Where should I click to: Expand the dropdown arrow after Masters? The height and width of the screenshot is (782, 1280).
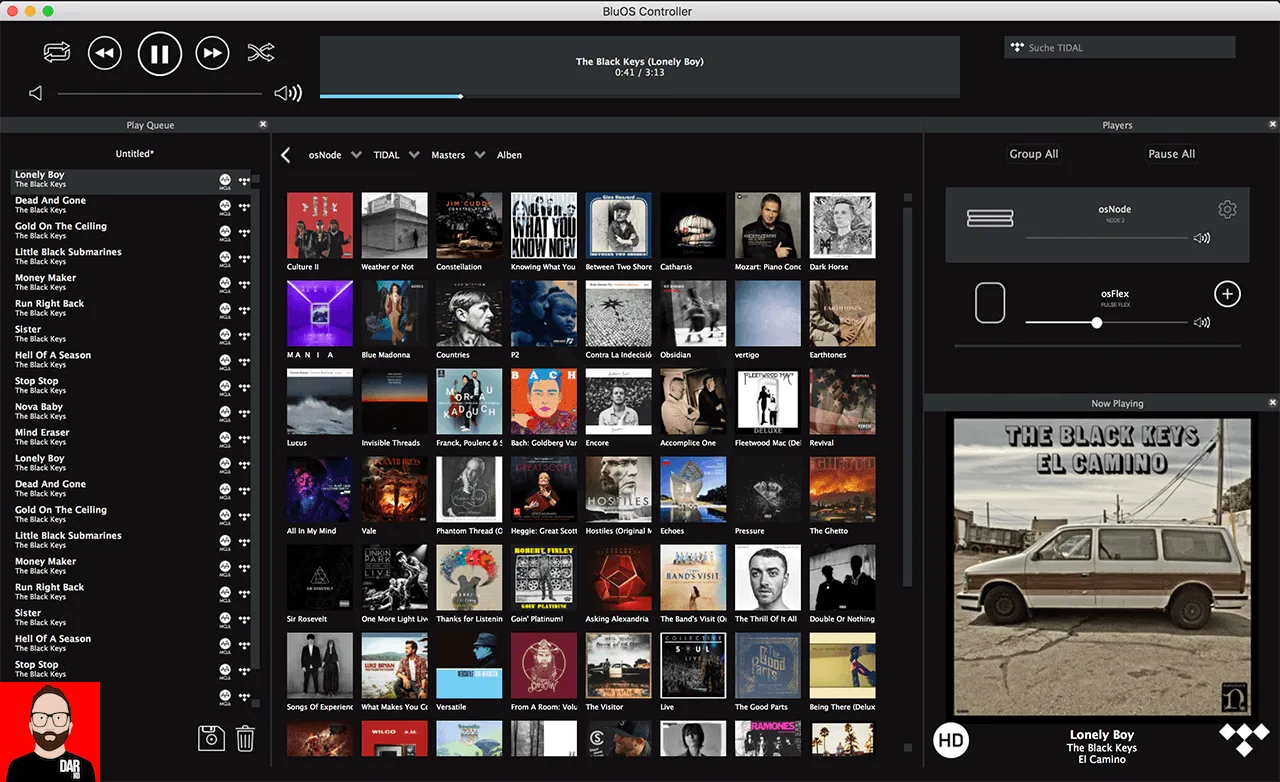pyautogui.click(x=480, y=155)
